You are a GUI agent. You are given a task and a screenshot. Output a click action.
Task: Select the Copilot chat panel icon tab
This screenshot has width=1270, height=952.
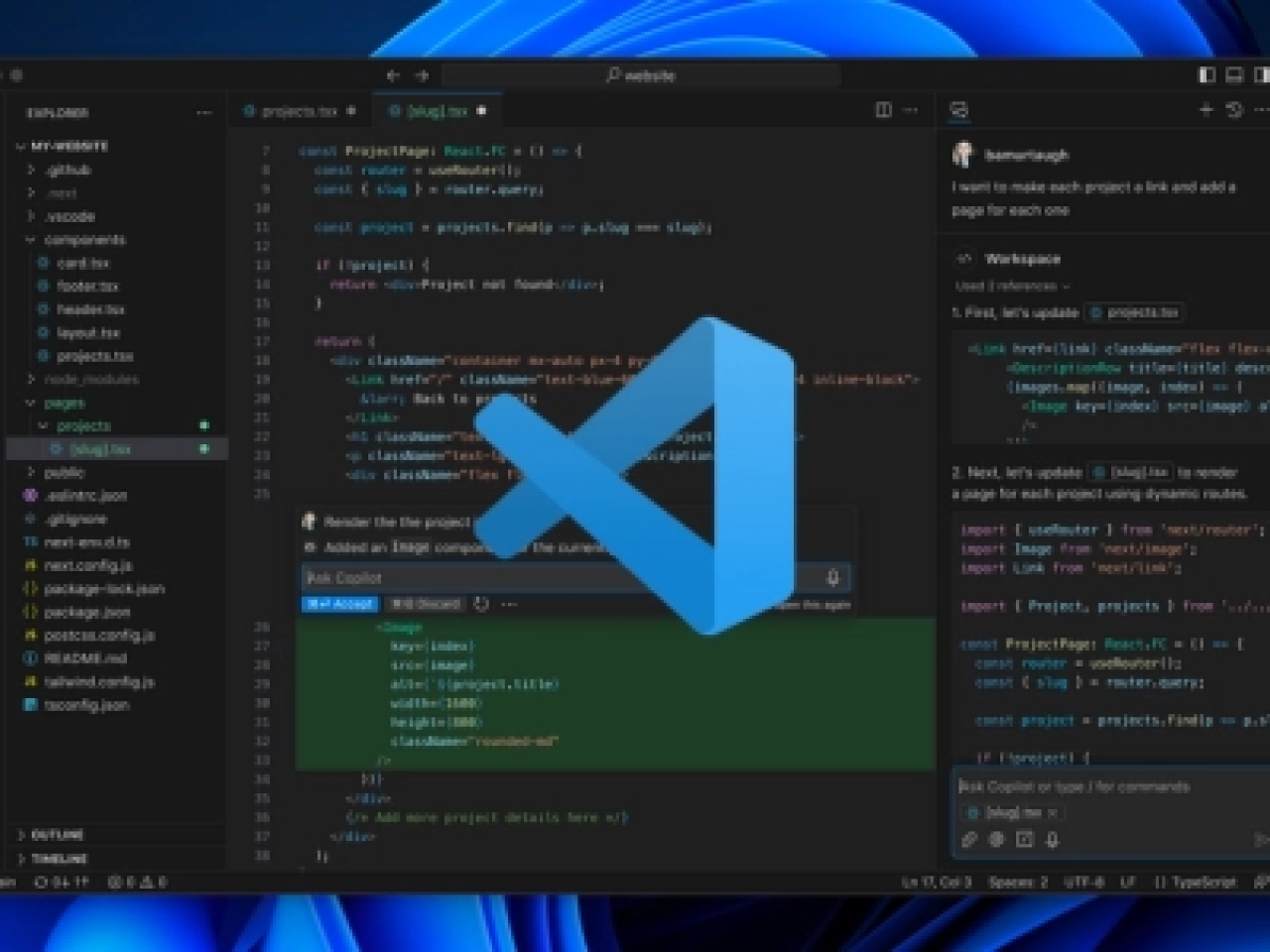959,111
